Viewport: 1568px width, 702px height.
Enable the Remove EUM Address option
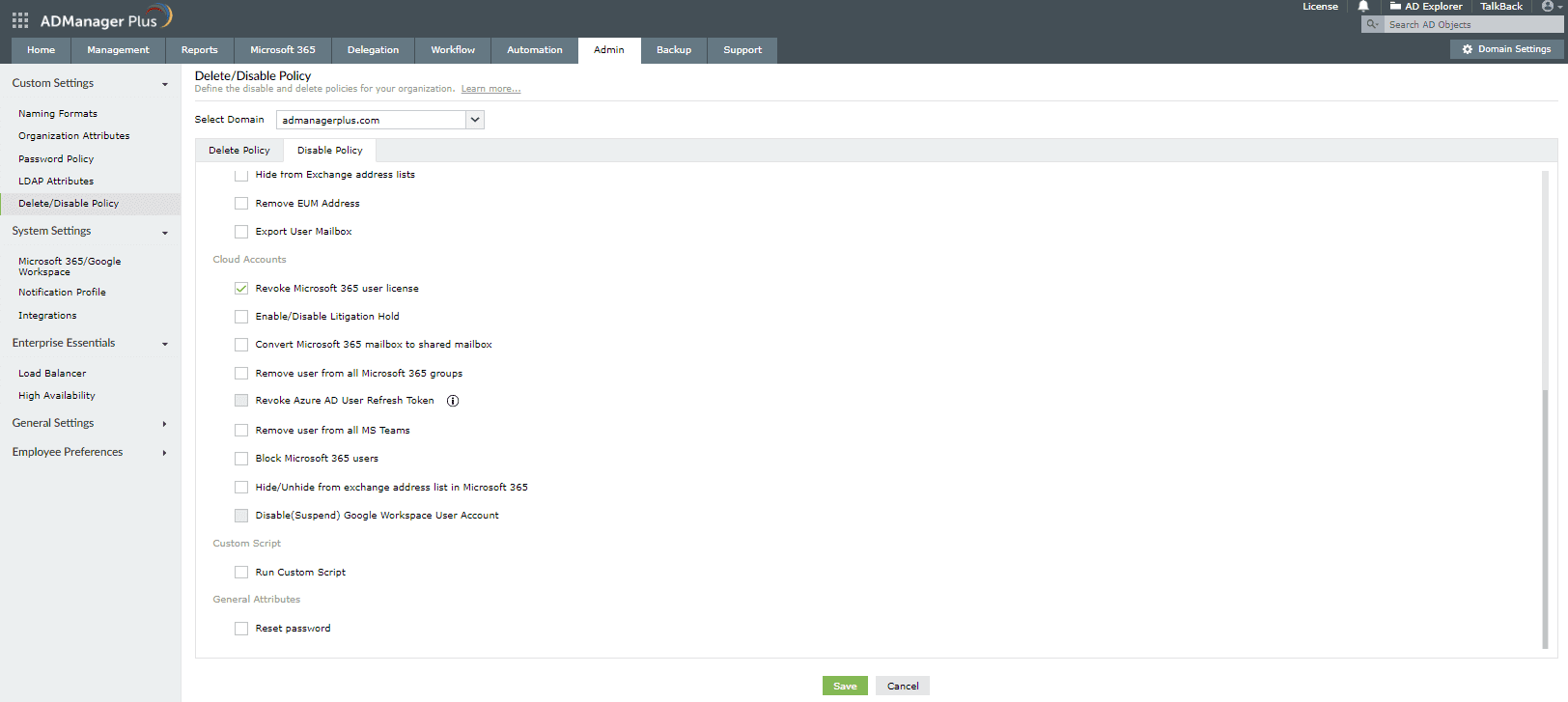point(241,204)
